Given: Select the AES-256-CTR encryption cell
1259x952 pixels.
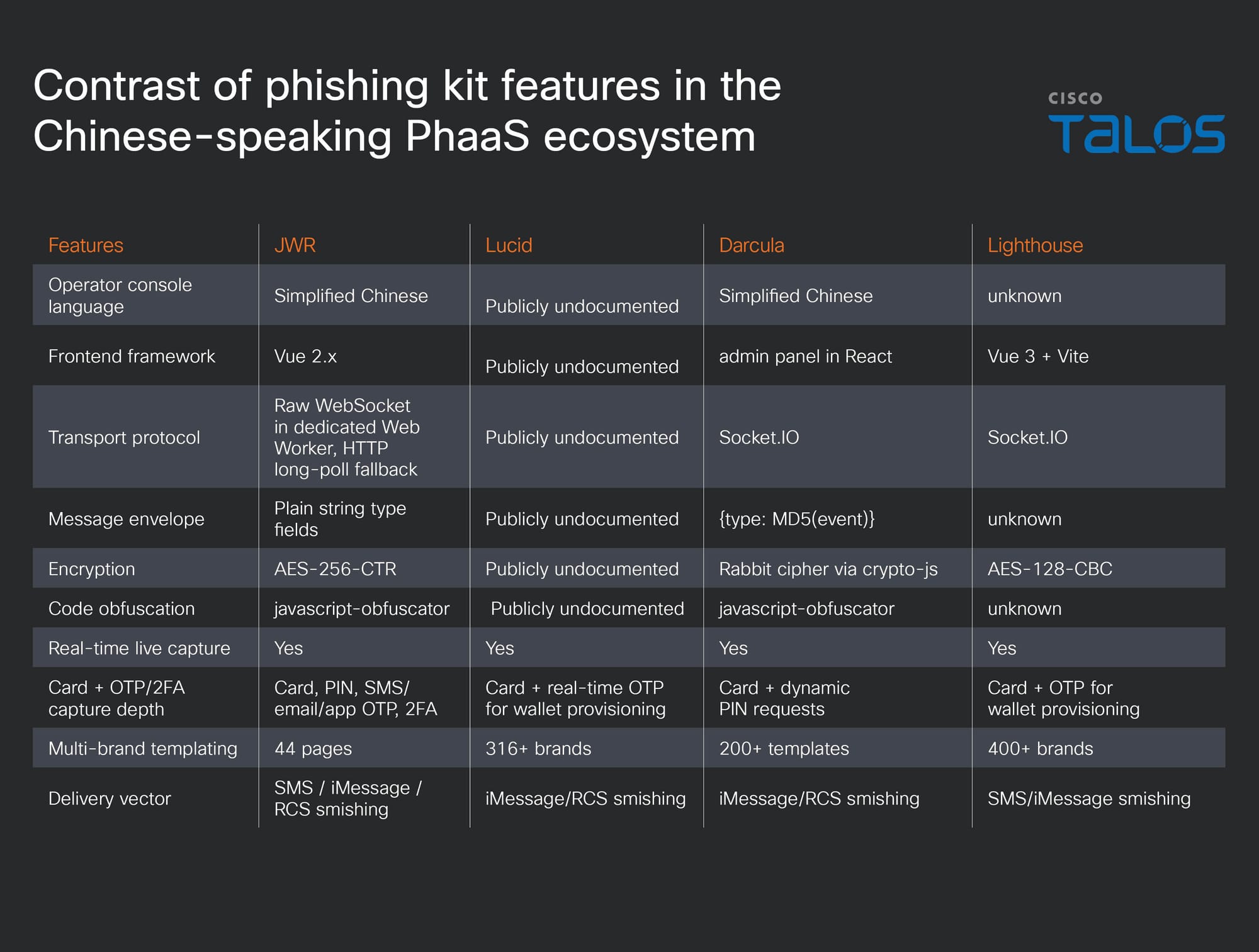Looking at the screenshot, I should point(335,569).
